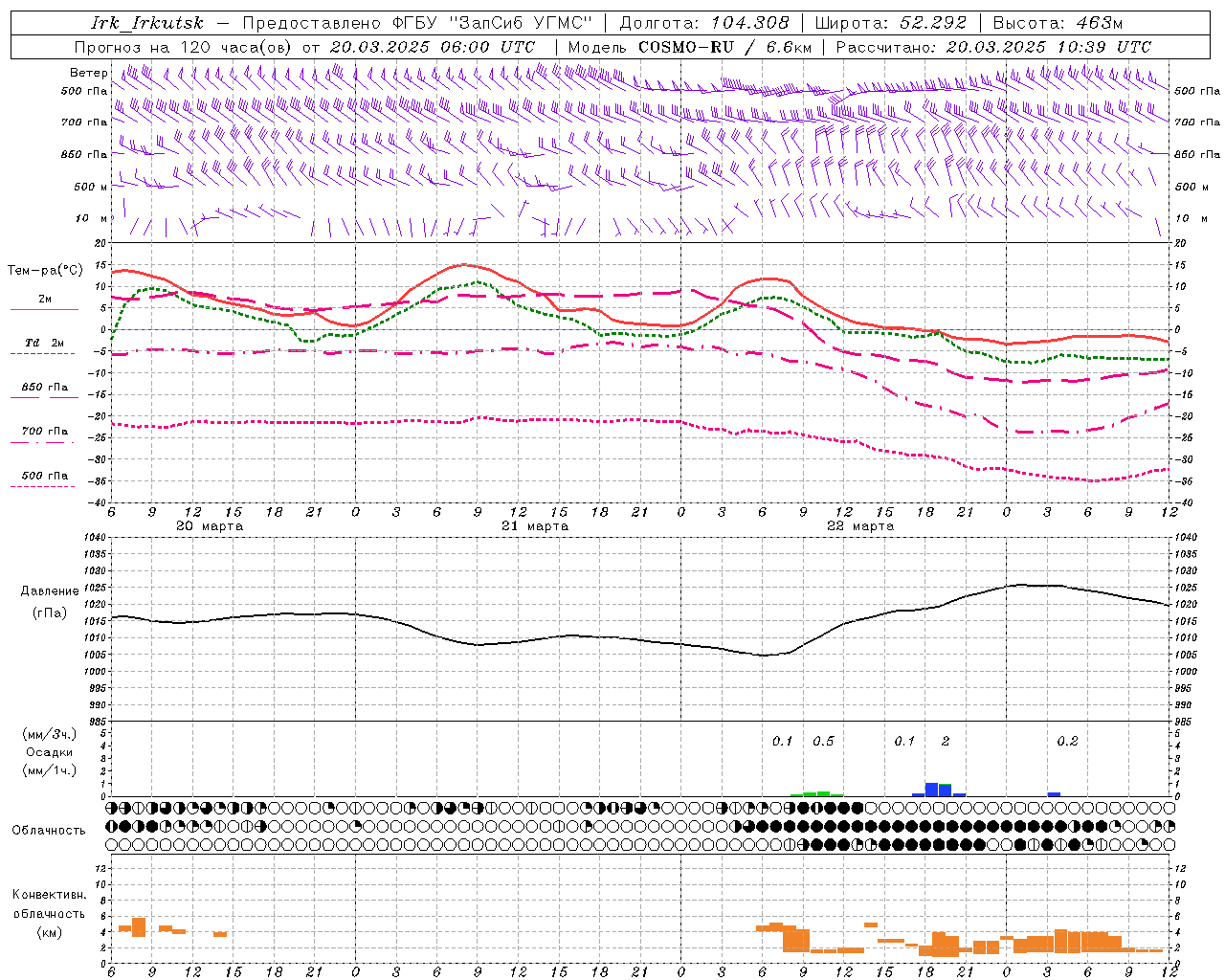
Task: Click the Тем-ра(°C) panel label
Action: pyautogui.click(x=44, y=271)
